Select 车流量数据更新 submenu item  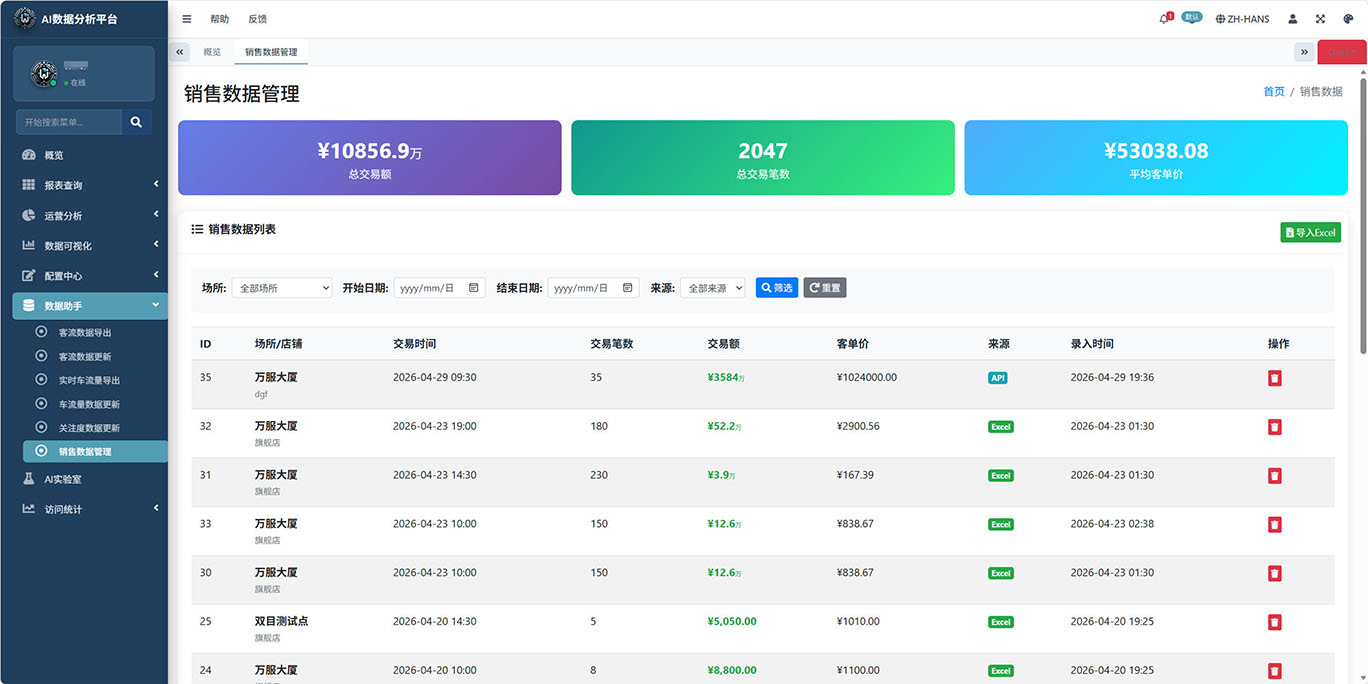tap(95, 404)
